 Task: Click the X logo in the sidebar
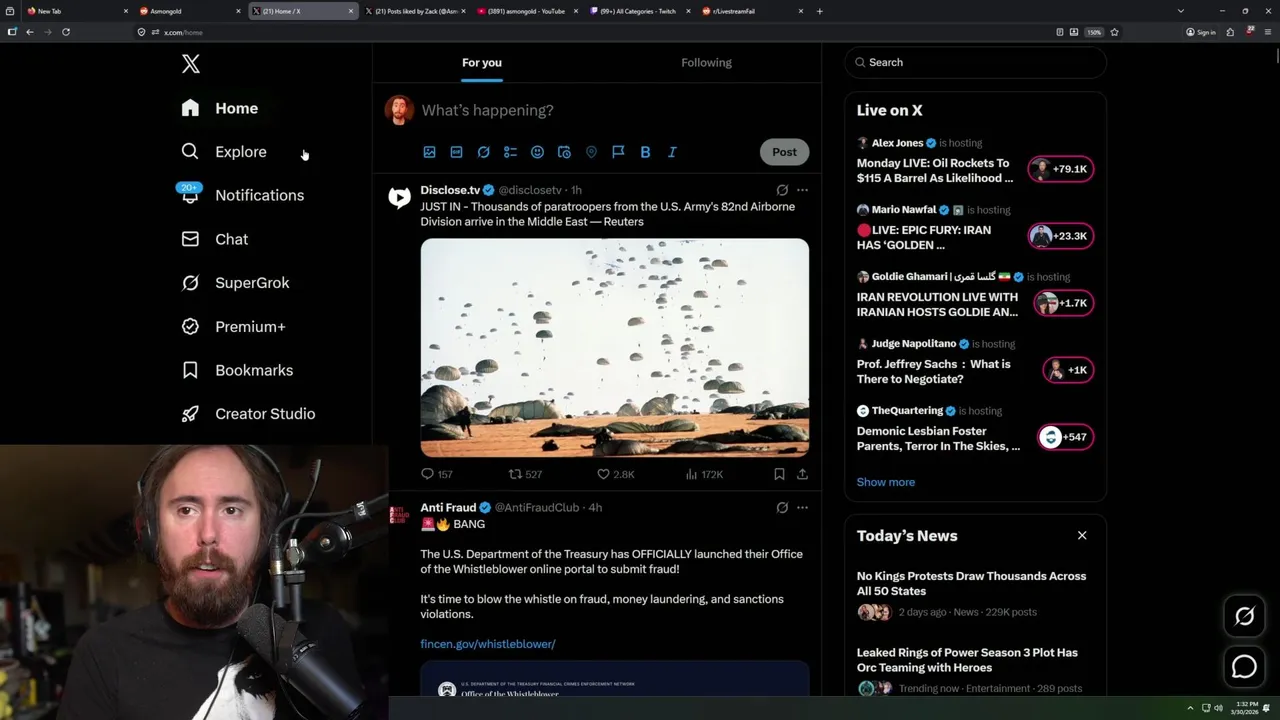coord(190,64)
